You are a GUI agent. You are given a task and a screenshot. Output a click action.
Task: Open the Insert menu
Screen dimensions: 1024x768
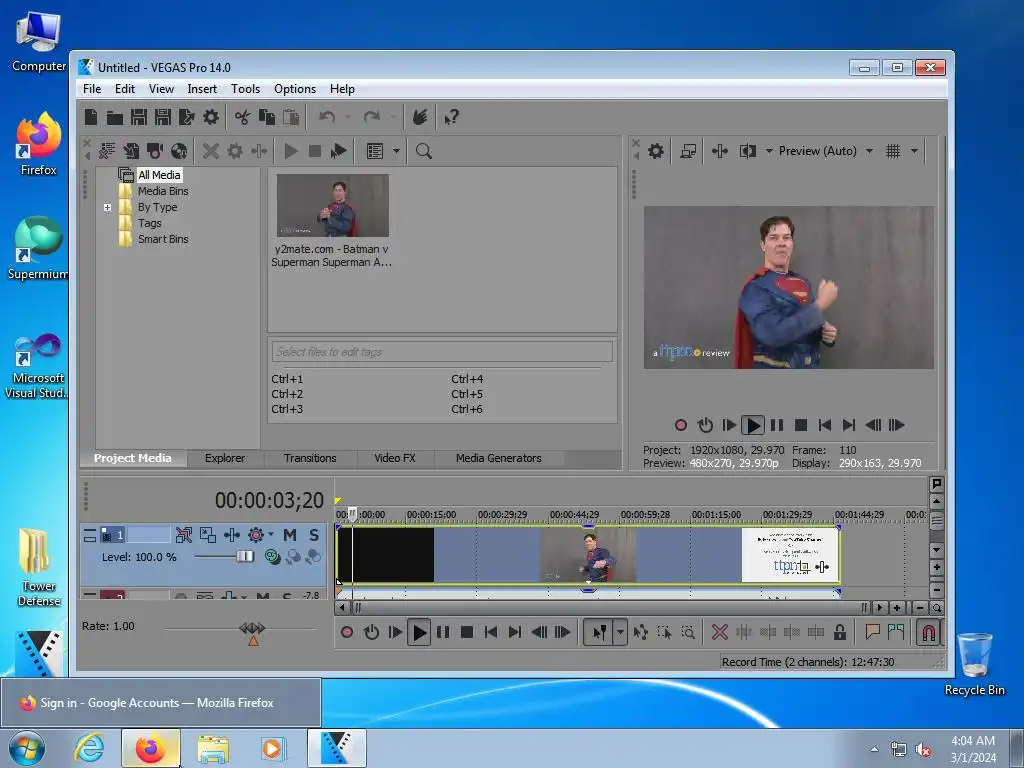click(x=202, y=89)
